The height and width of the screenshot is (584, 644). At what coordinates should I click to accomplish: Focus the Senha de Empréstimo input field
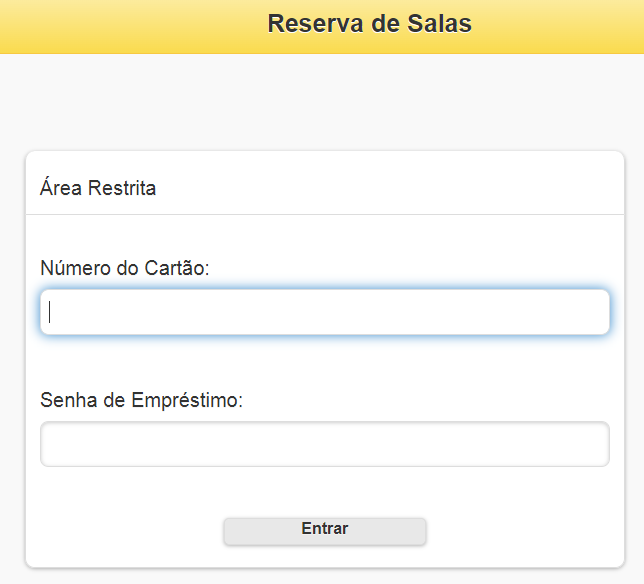coord(325,444)
